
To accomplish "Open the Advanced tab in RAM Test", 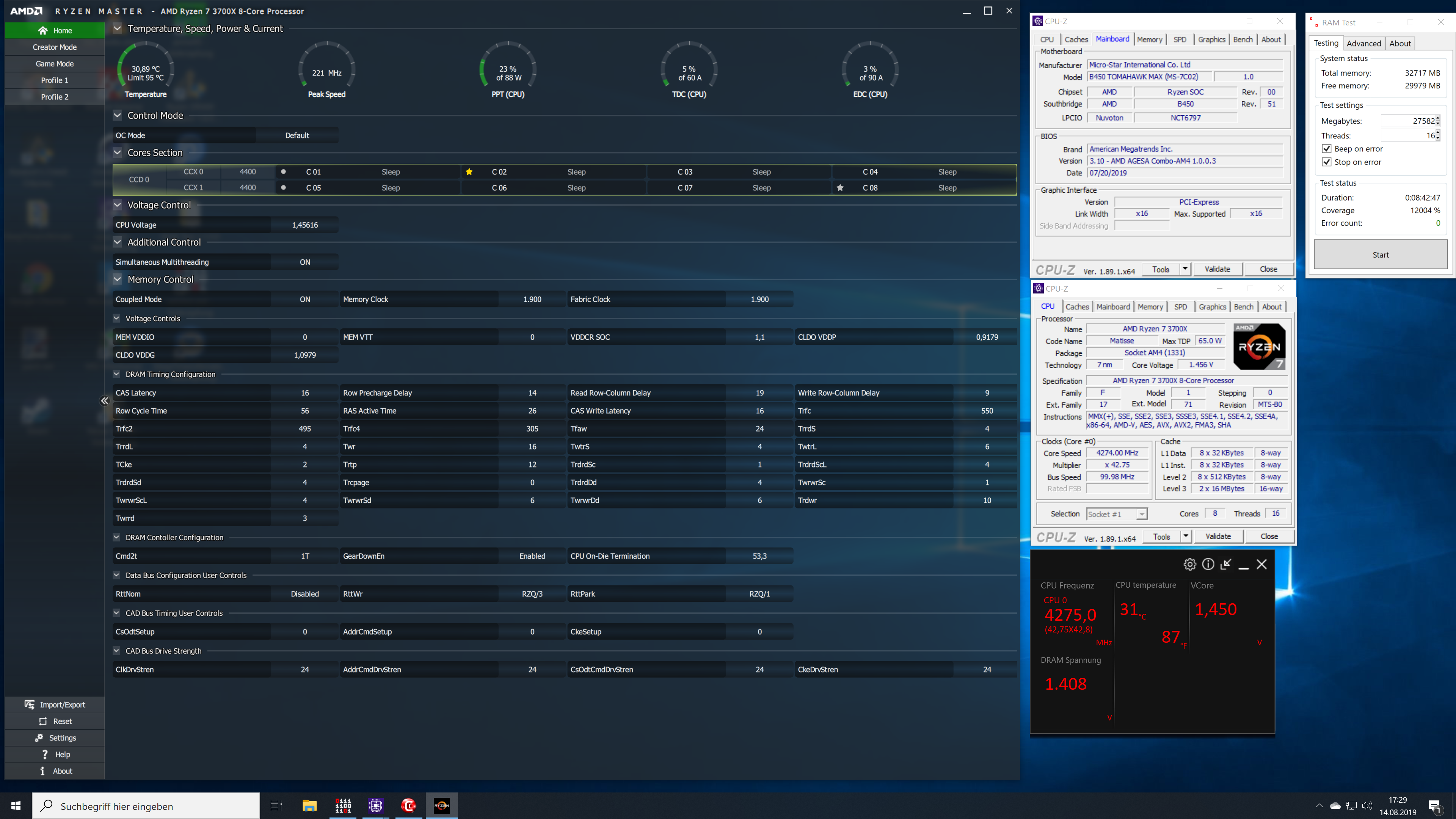I will pos(1363,44).
